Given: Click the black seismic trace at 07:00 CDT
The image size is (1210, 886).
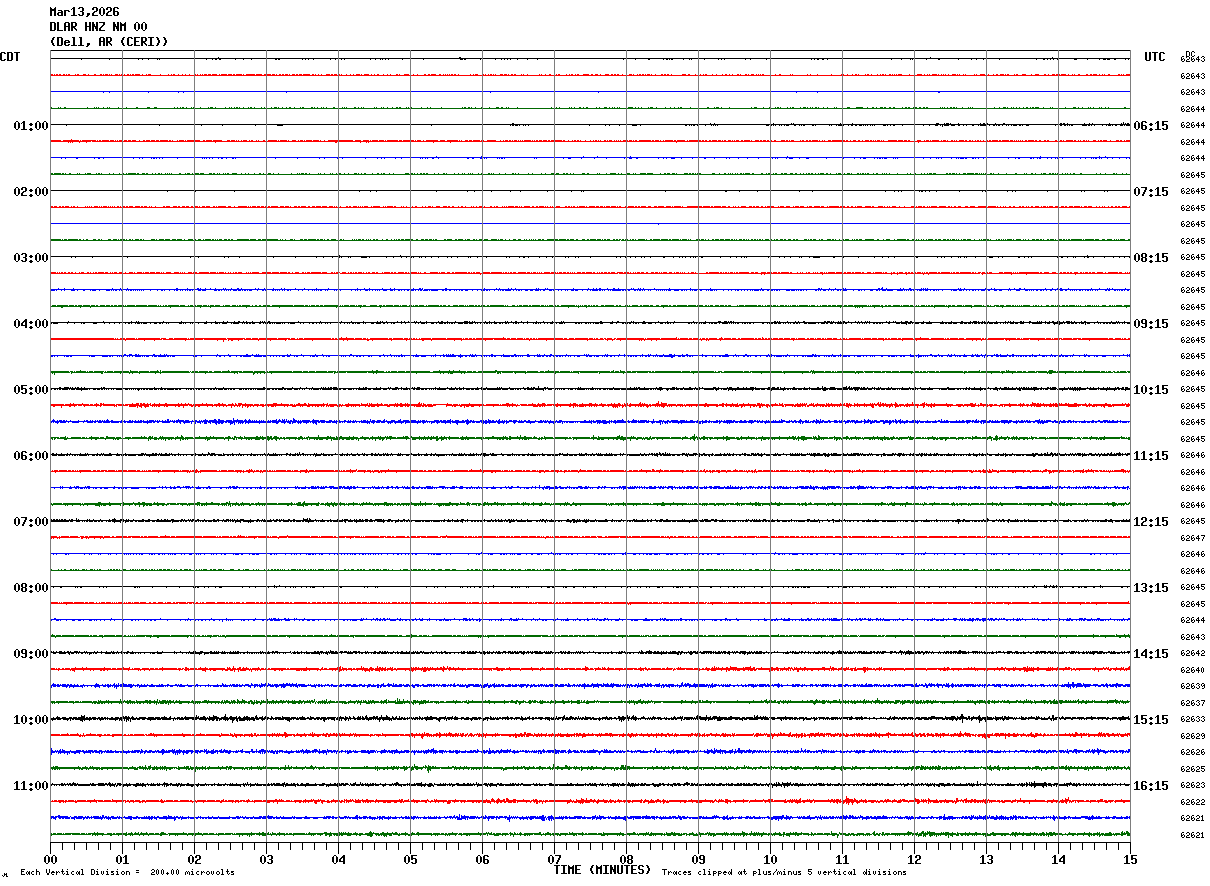Looking at the screenshot, I should tap(590, 521).
